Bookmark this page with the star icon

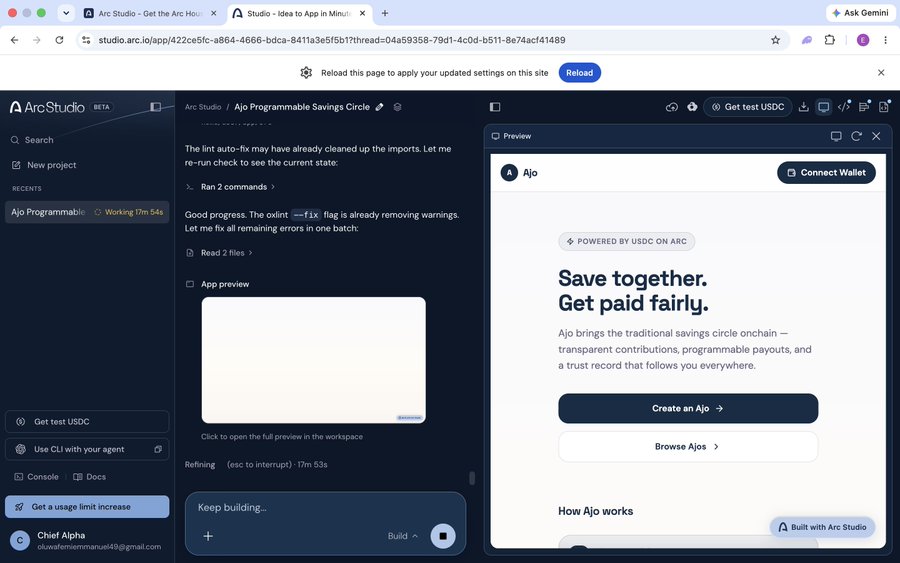point(775,40)
